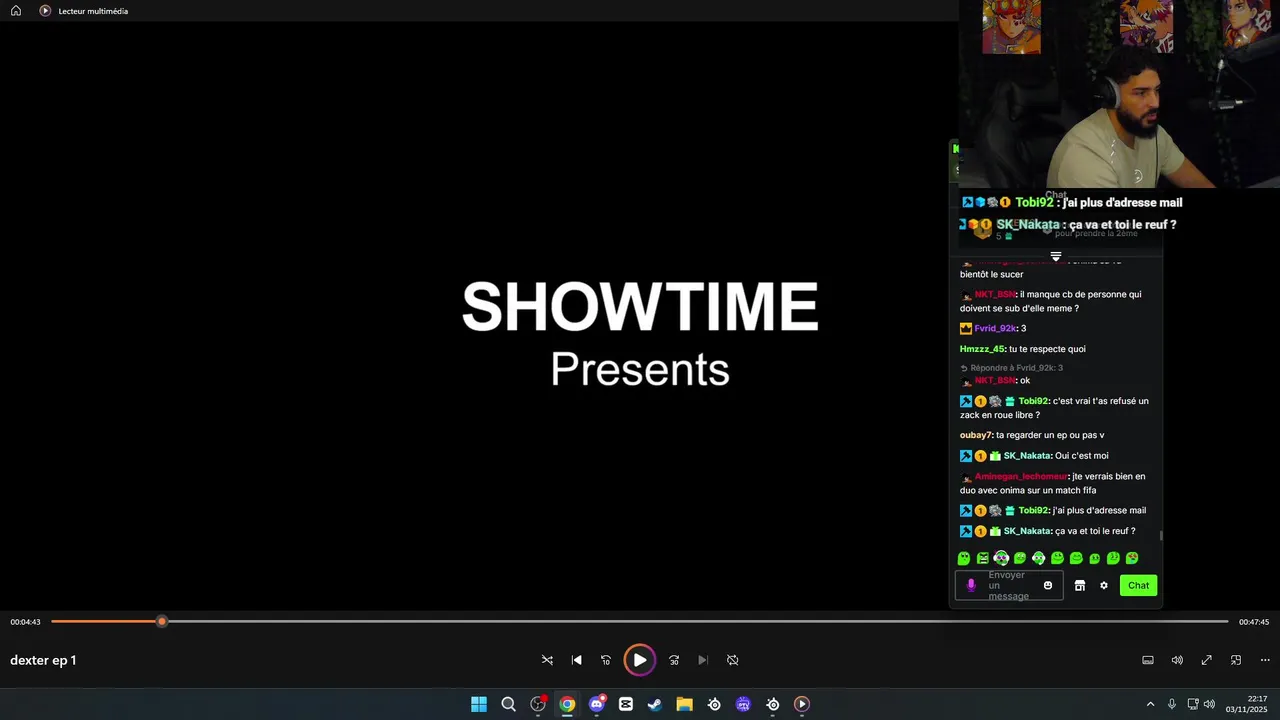Viewport: 1280px width, 720px height.
Task: Play the dexter ep 1 video
Action: click(x=639, y=660)
